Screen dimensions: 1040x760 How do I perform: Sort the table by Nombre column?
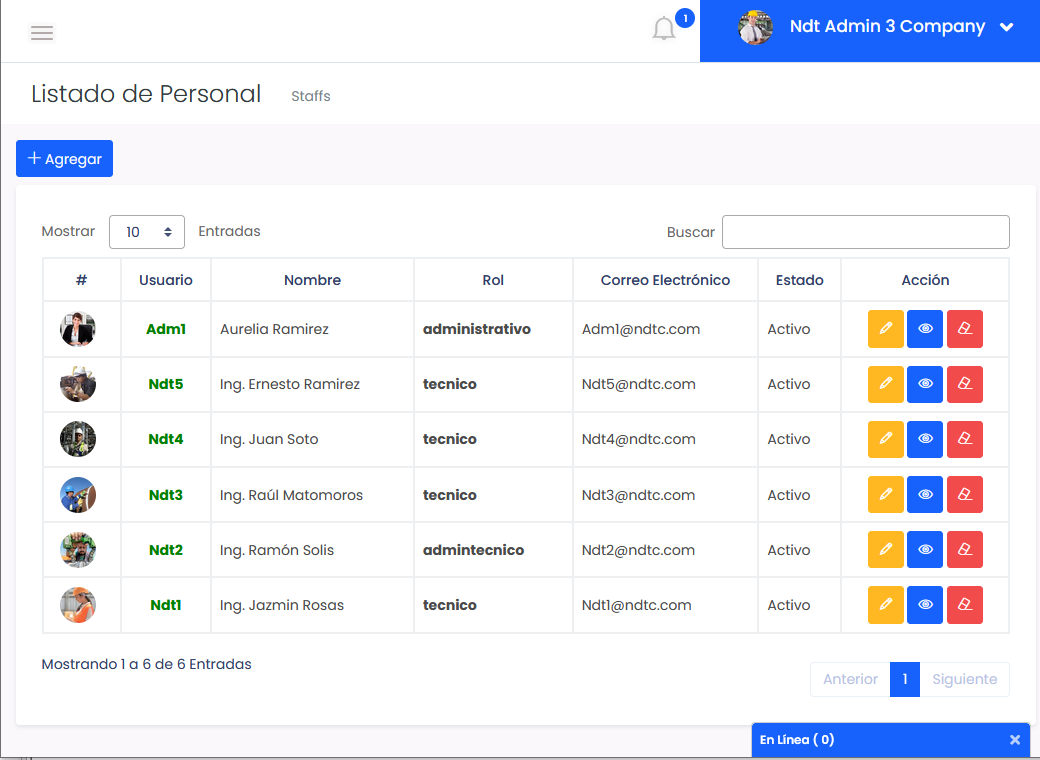point(312,280)
